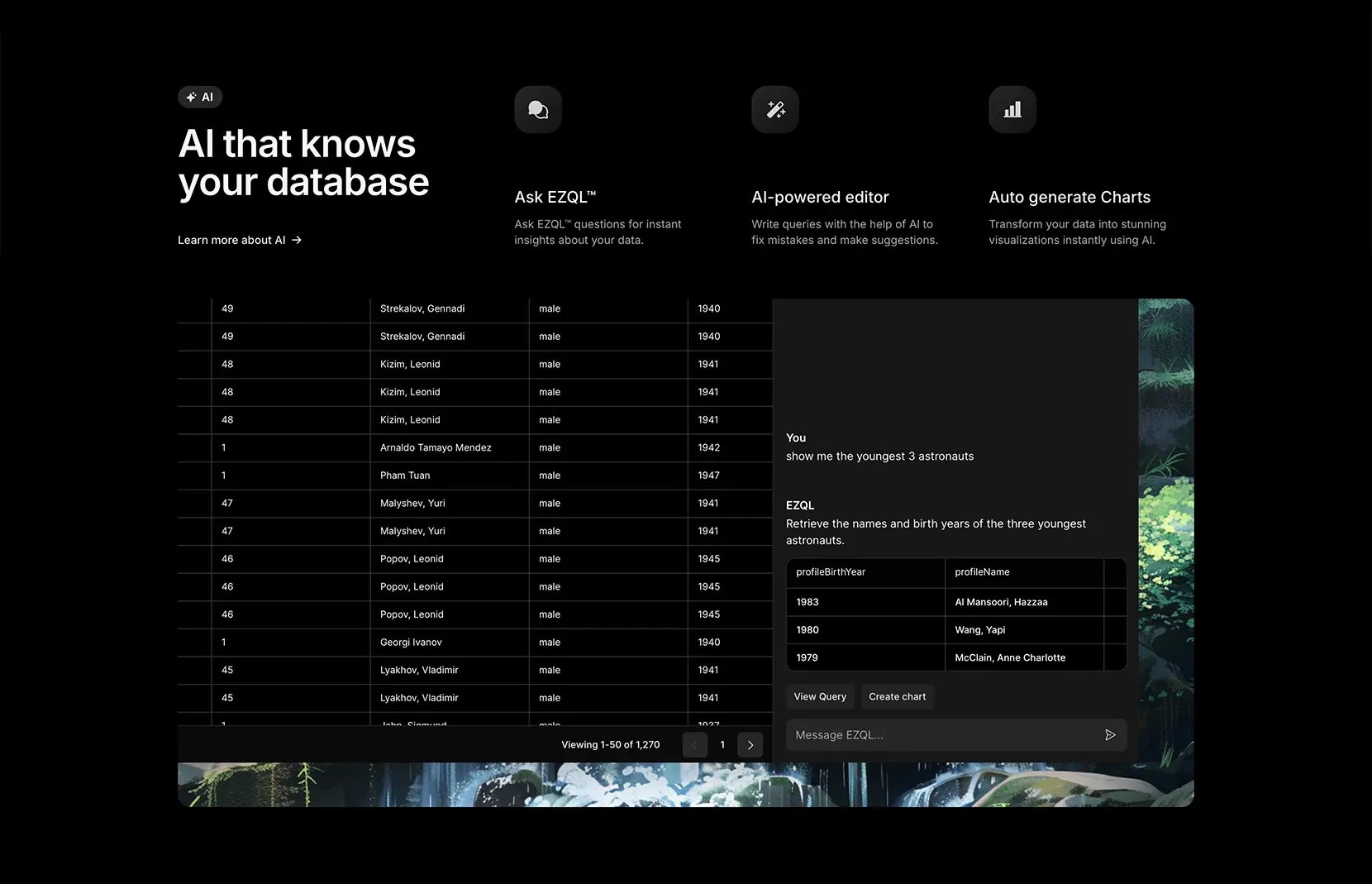The height and width of the screenshot is (884, 1372).
Task: Click the Auto generate Charts bar chart icon
Action: click(x=1012, y=109)
